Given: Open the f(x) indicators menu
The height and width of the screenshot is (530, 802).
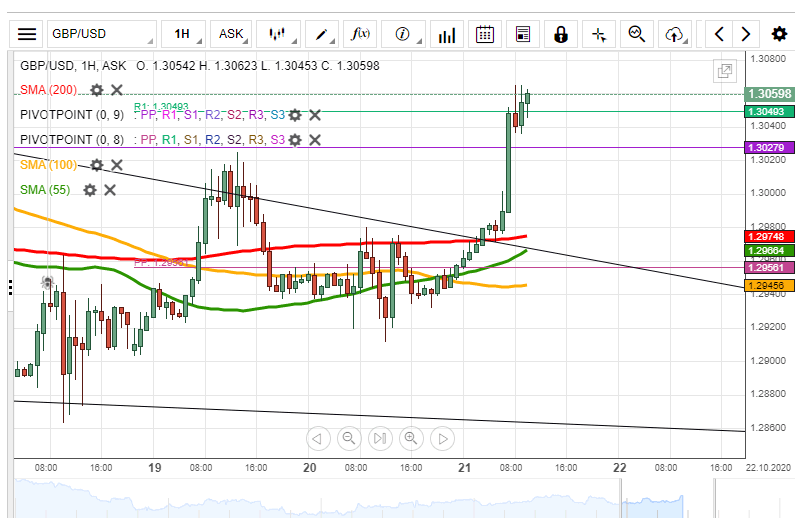Looking at the screenshot, I should 361,34.
